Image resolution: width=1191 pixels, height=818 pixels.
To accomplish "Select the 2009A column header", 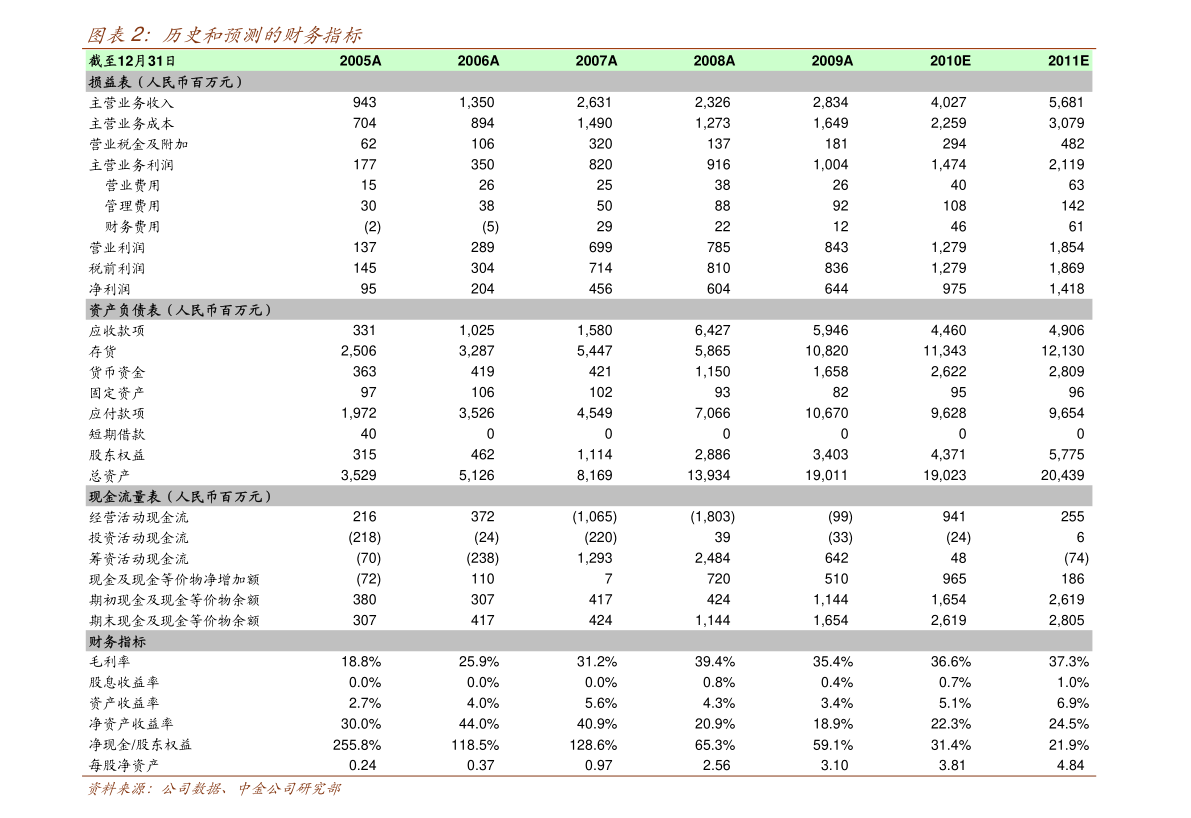I will pos(832,61).
